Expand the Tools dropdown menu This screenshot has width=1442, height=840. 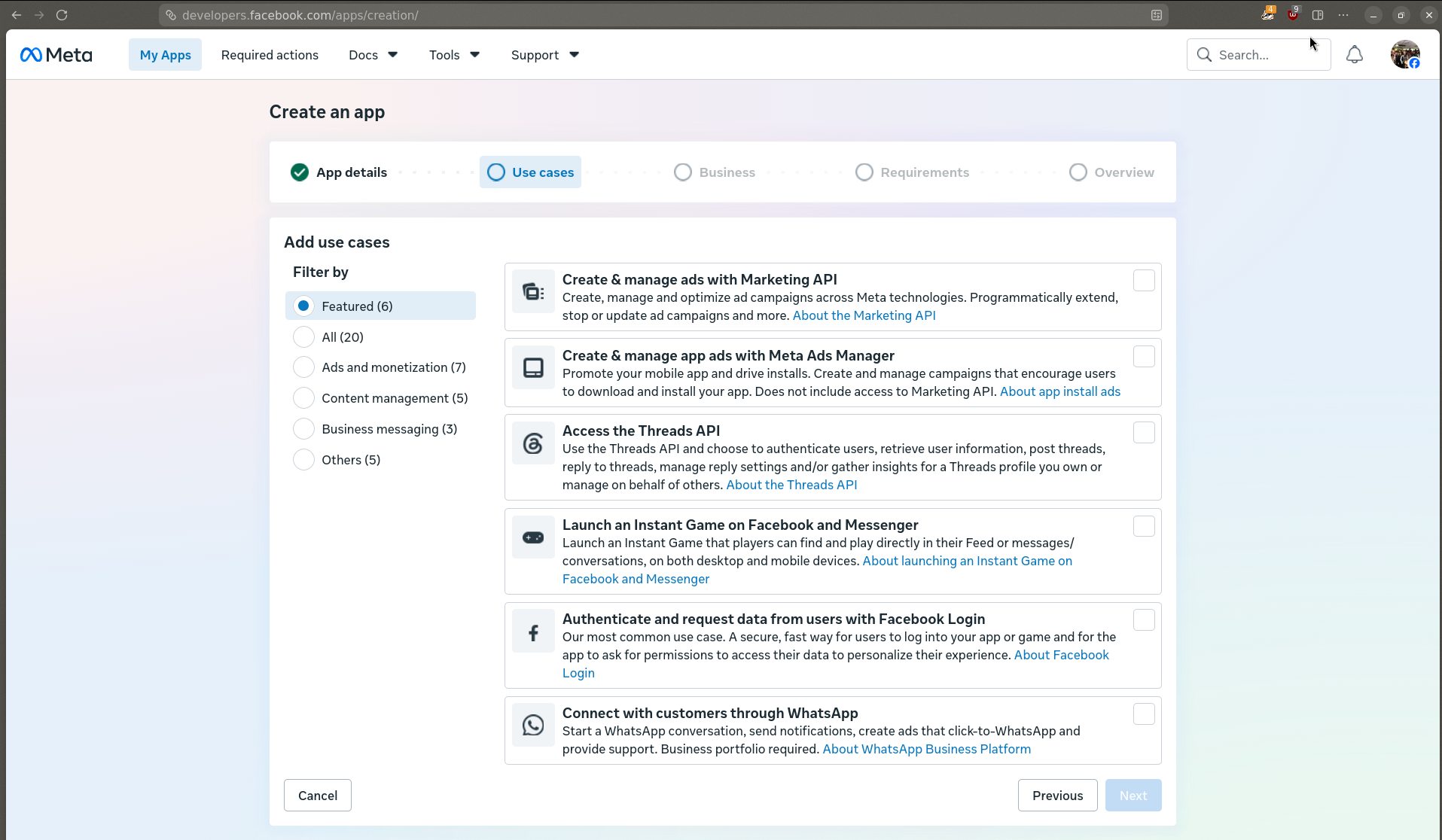tap(454, 55)
